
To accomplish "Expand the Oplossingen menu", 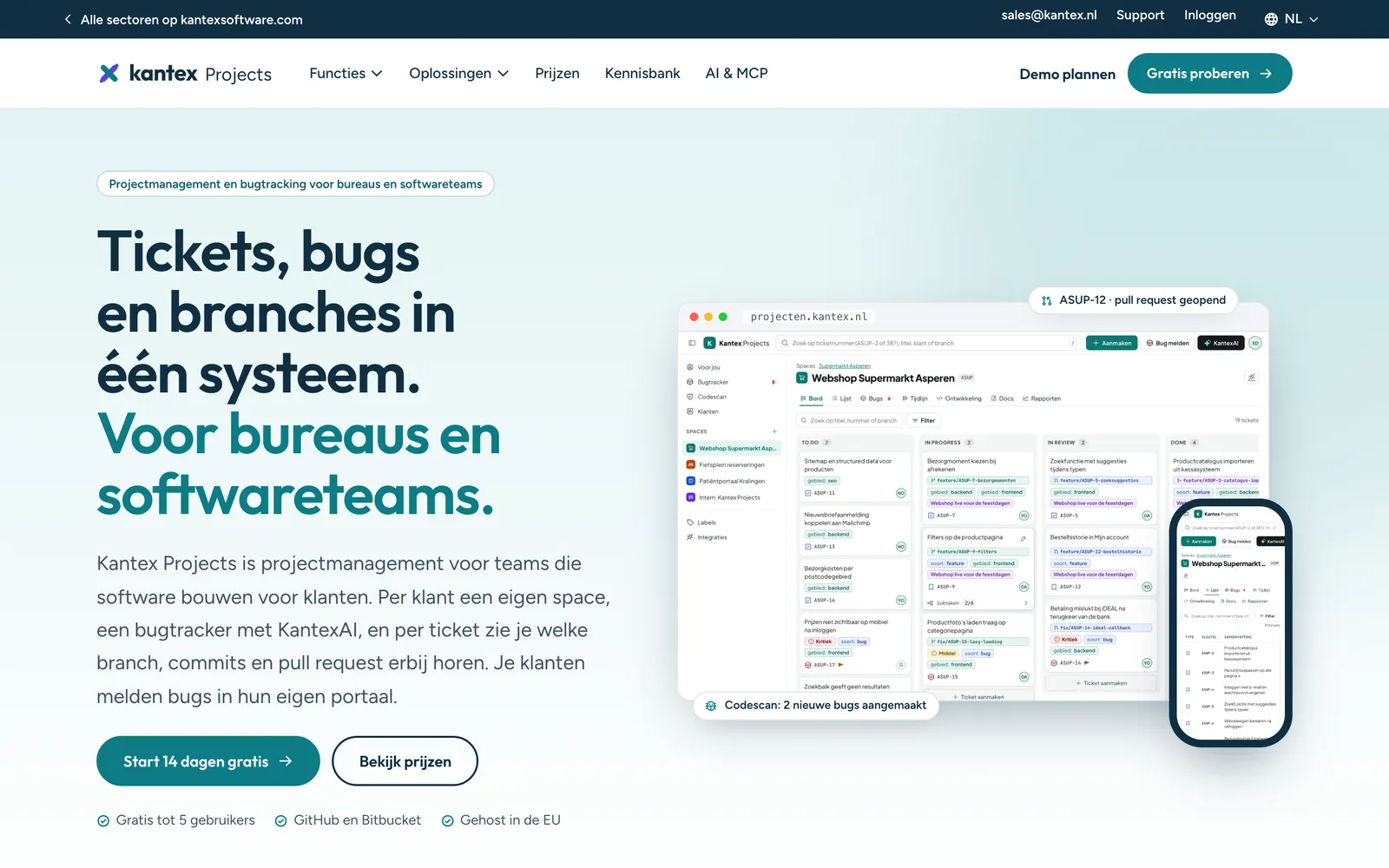I will click(458, 73).
